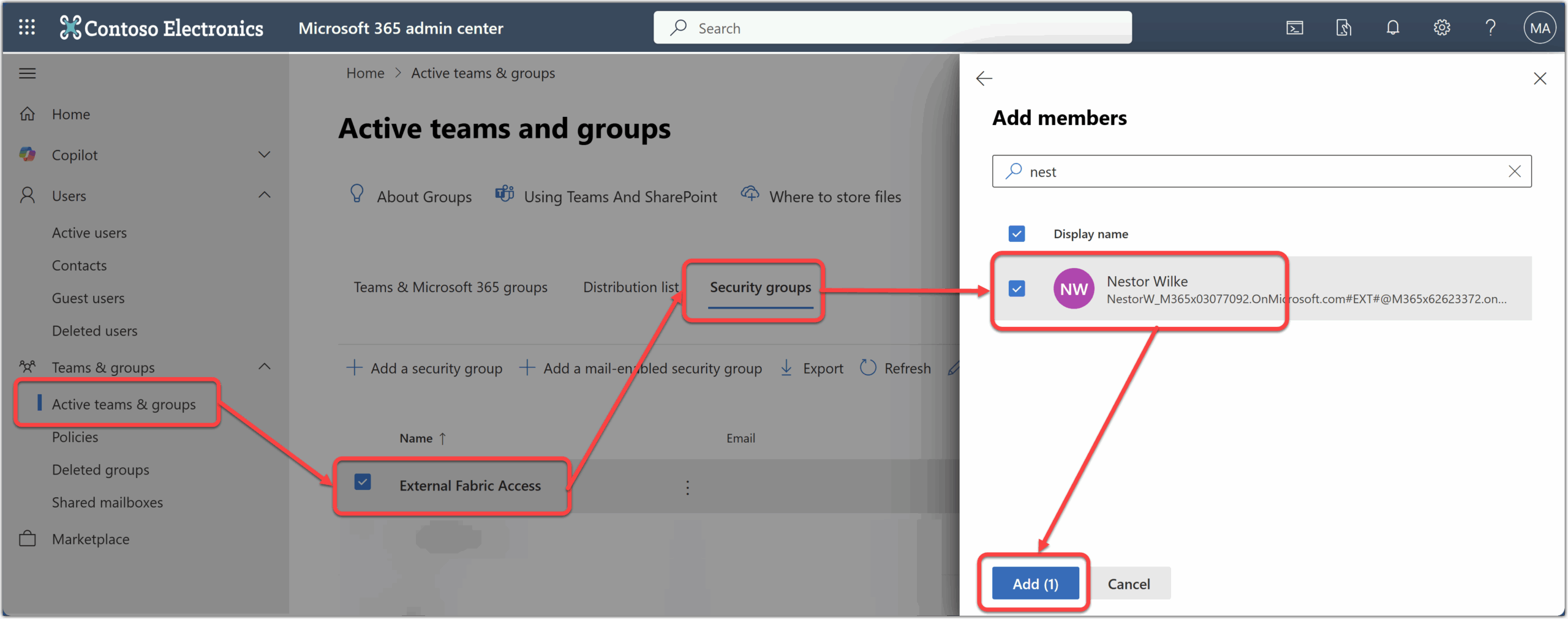Image resolution: width=1568 pixels, height=619 pixels.
Task: Click the External Fabric Access group name
Action: click(x=470, y=486)
